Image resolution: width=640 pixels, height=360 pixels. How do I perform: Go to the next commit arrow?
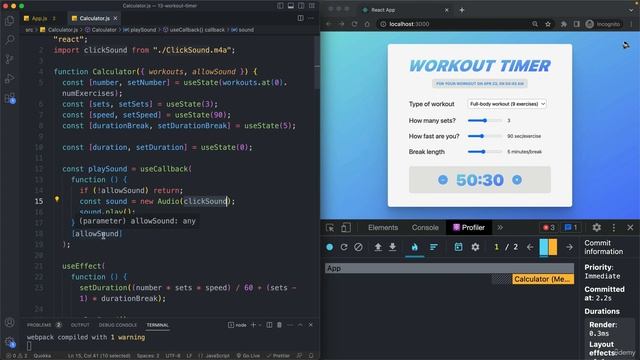[569, 247]
